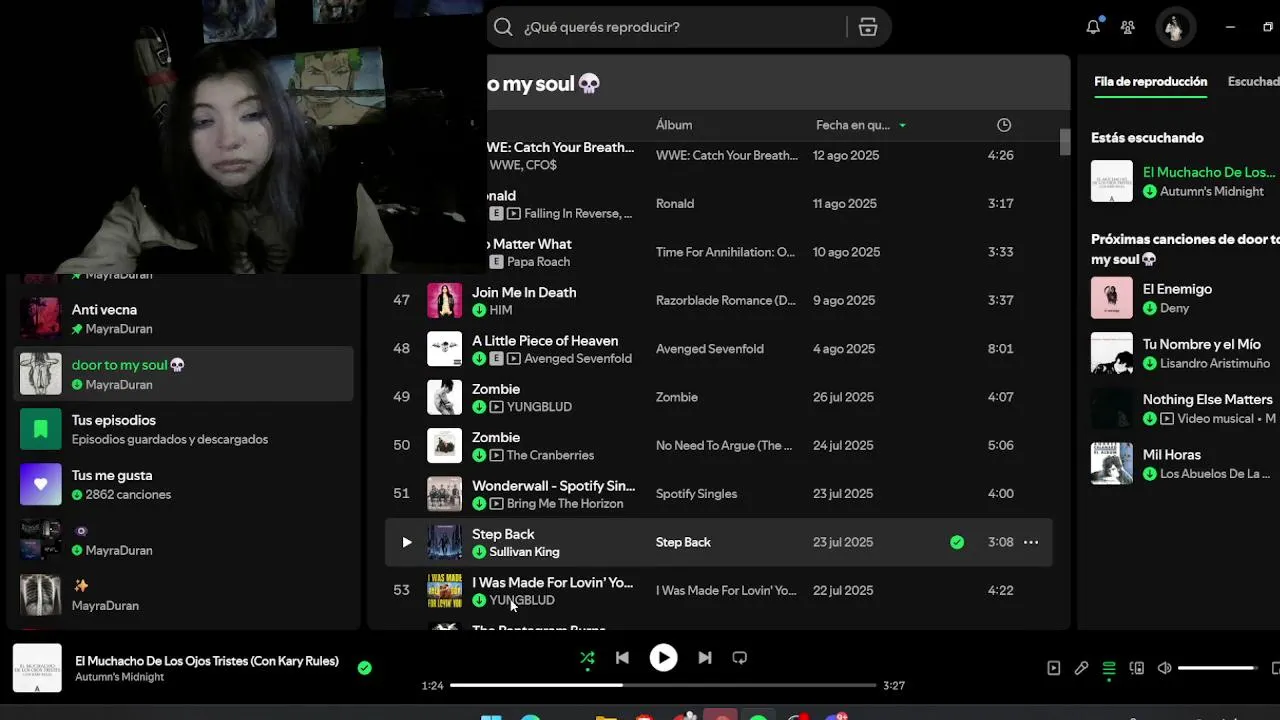The height and width of the screenshot is (720, 1280).
Task: Toggle the playback queue icon
Action: 1109,668
